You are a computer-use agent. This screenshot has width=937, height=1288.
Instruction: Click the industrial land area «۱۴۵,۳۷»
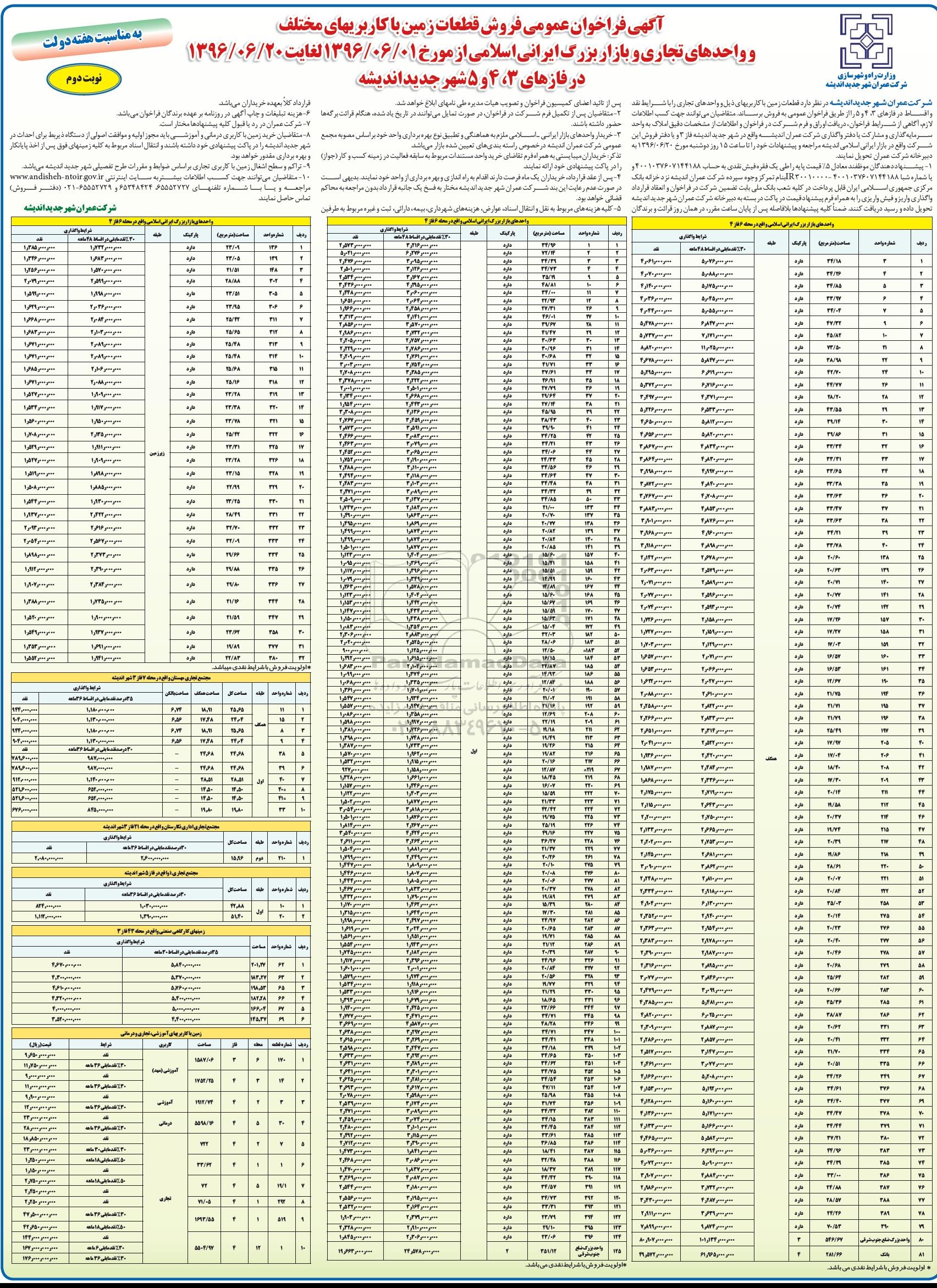259,1019
